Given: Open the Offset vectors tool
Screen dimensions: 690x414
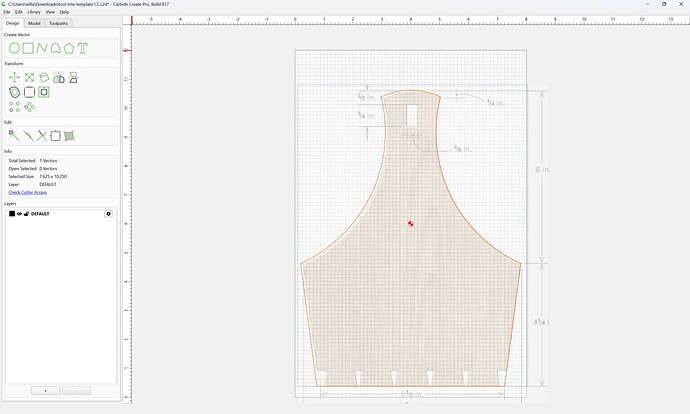Looking at the screenshot, I should pyautogui.click(x=15, y=92).
